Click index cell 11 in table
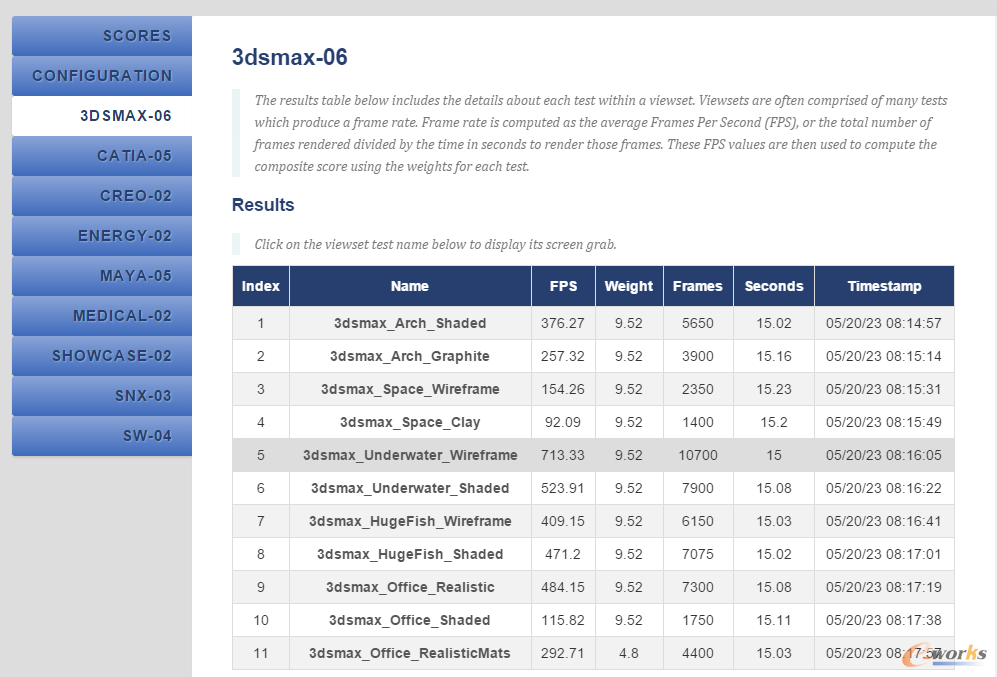 click(x=261, y=653)
